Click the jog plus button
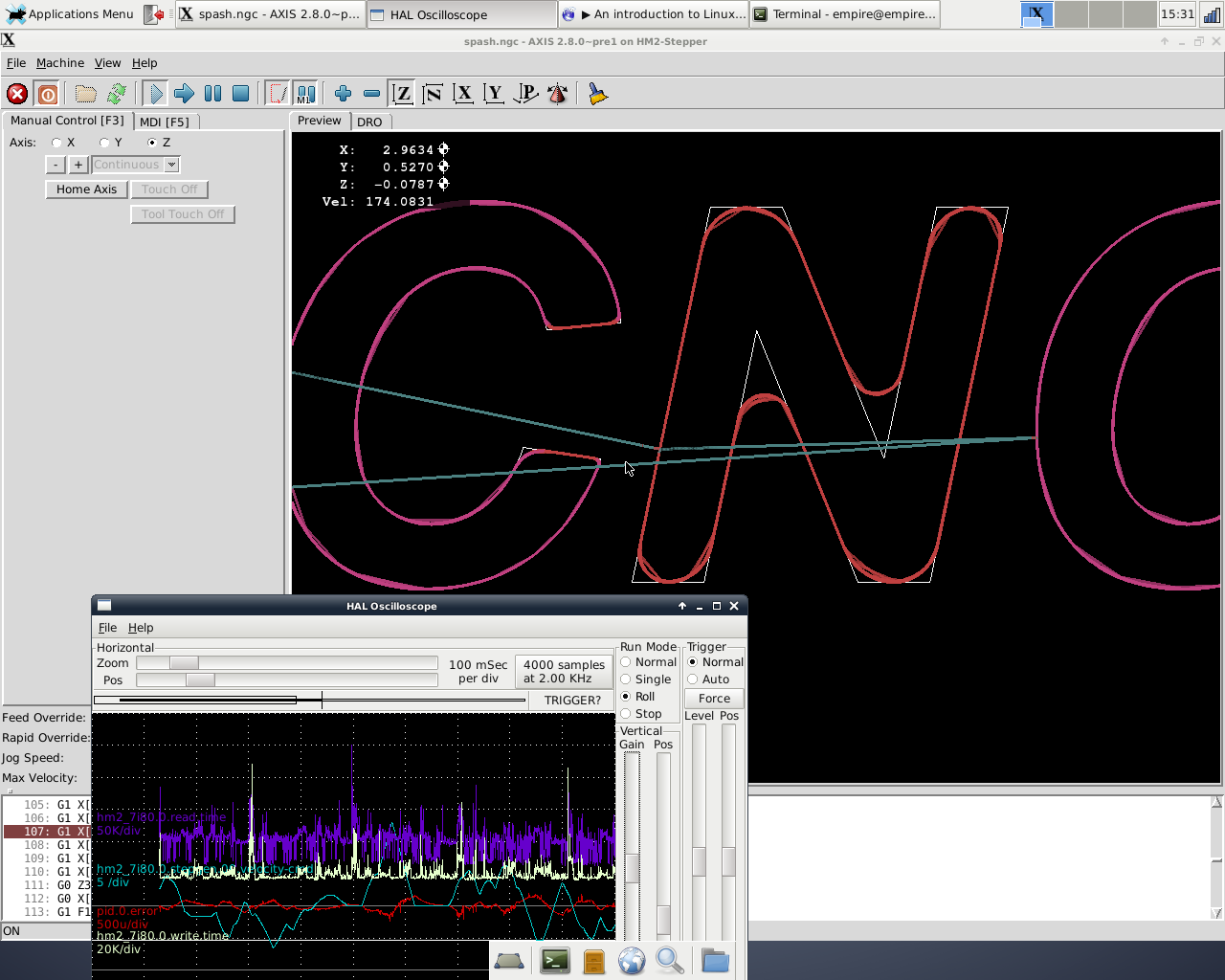This screenshot has width=1225, height=980. (x=78, y=165)
